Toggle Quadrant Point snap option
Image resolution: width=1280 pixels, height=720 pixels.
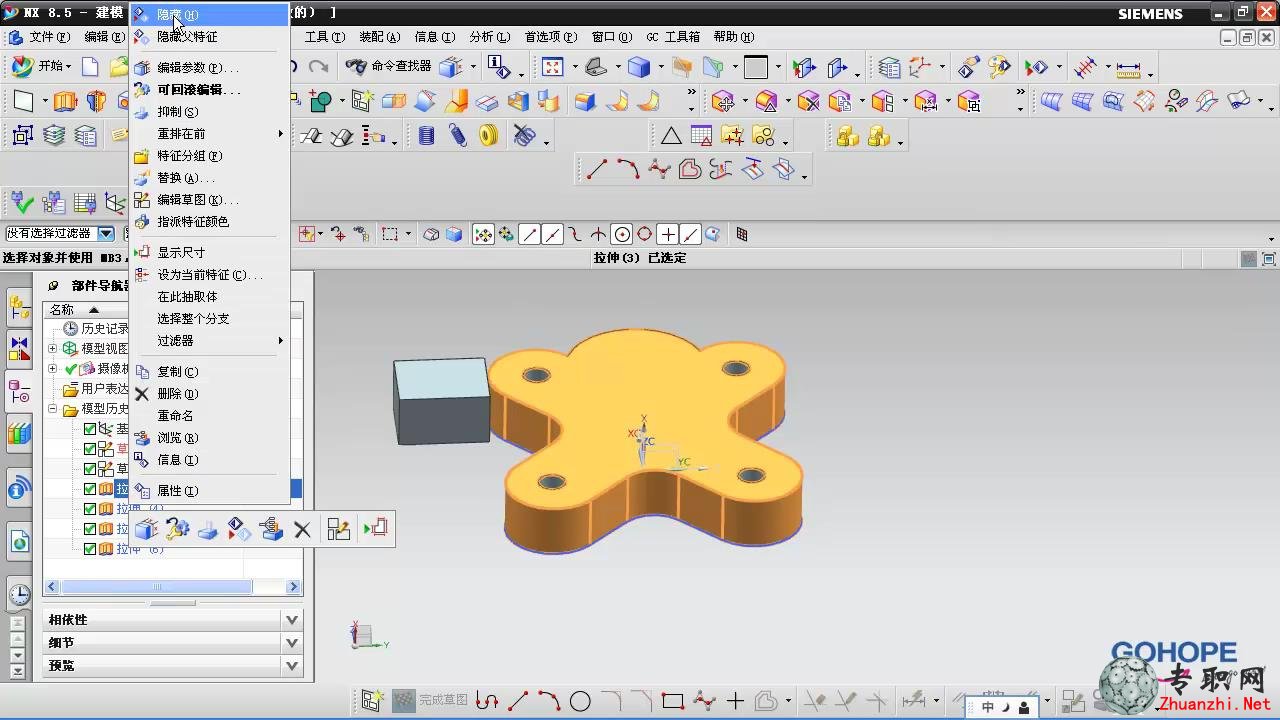click(x=645, y=234)
